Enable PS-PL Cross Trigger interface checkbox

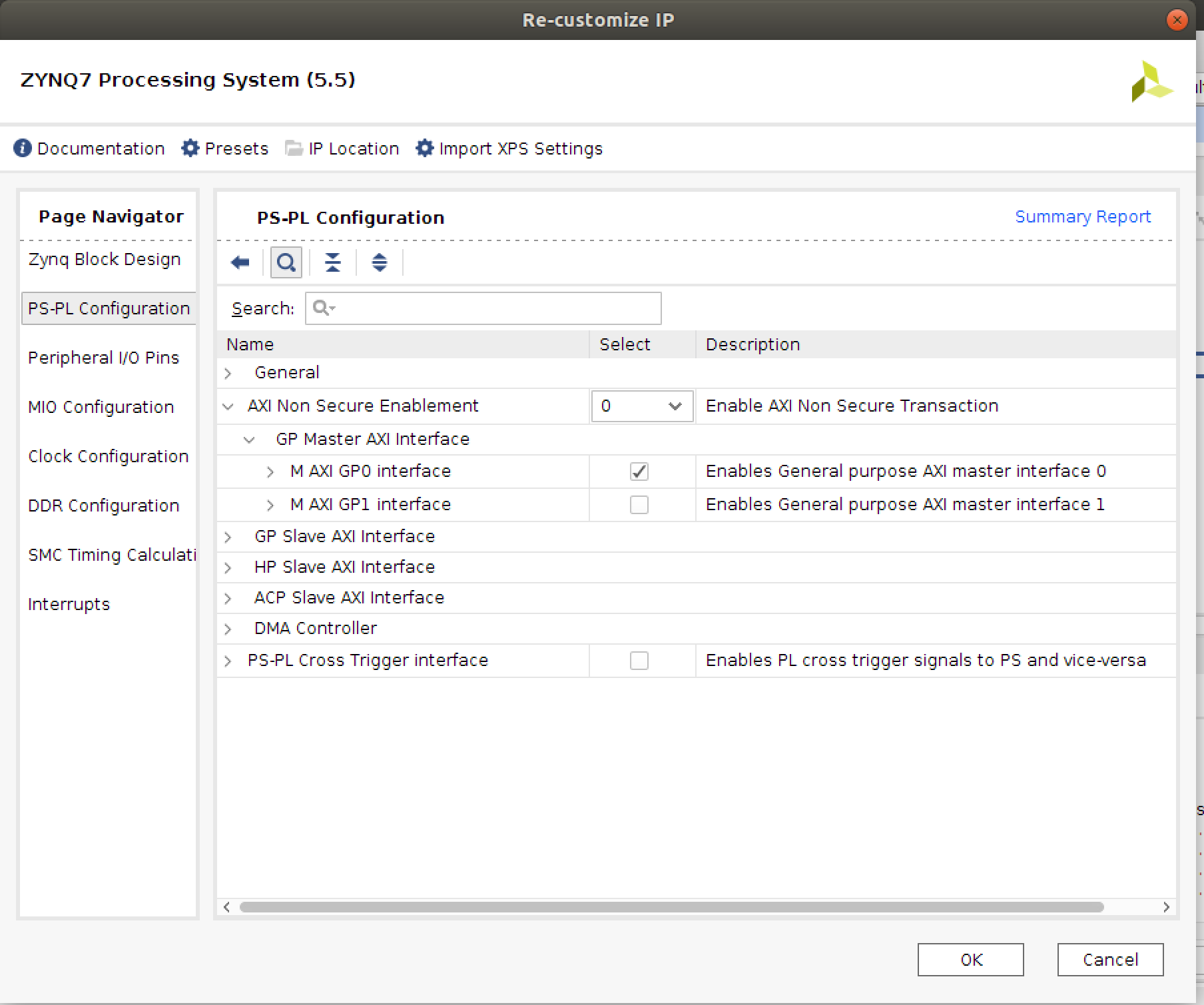(639, 661)
